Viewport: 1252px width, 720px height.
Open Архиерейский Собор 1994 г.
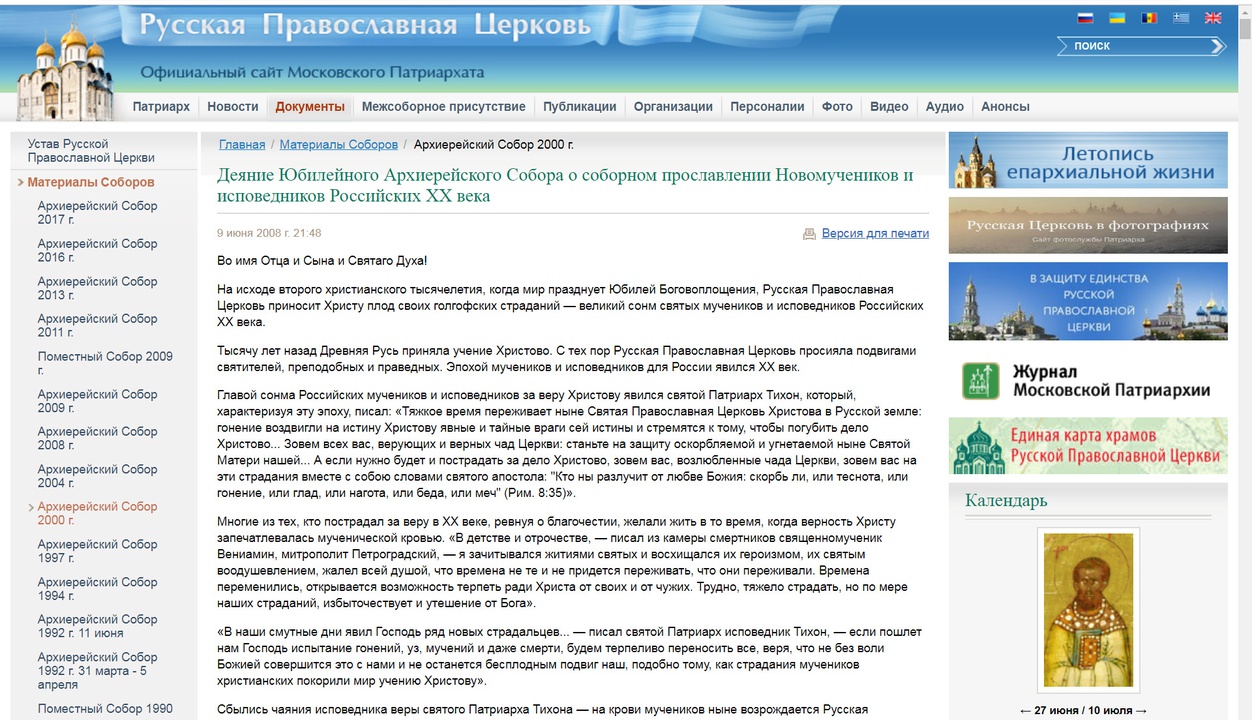tap(97, 589)
